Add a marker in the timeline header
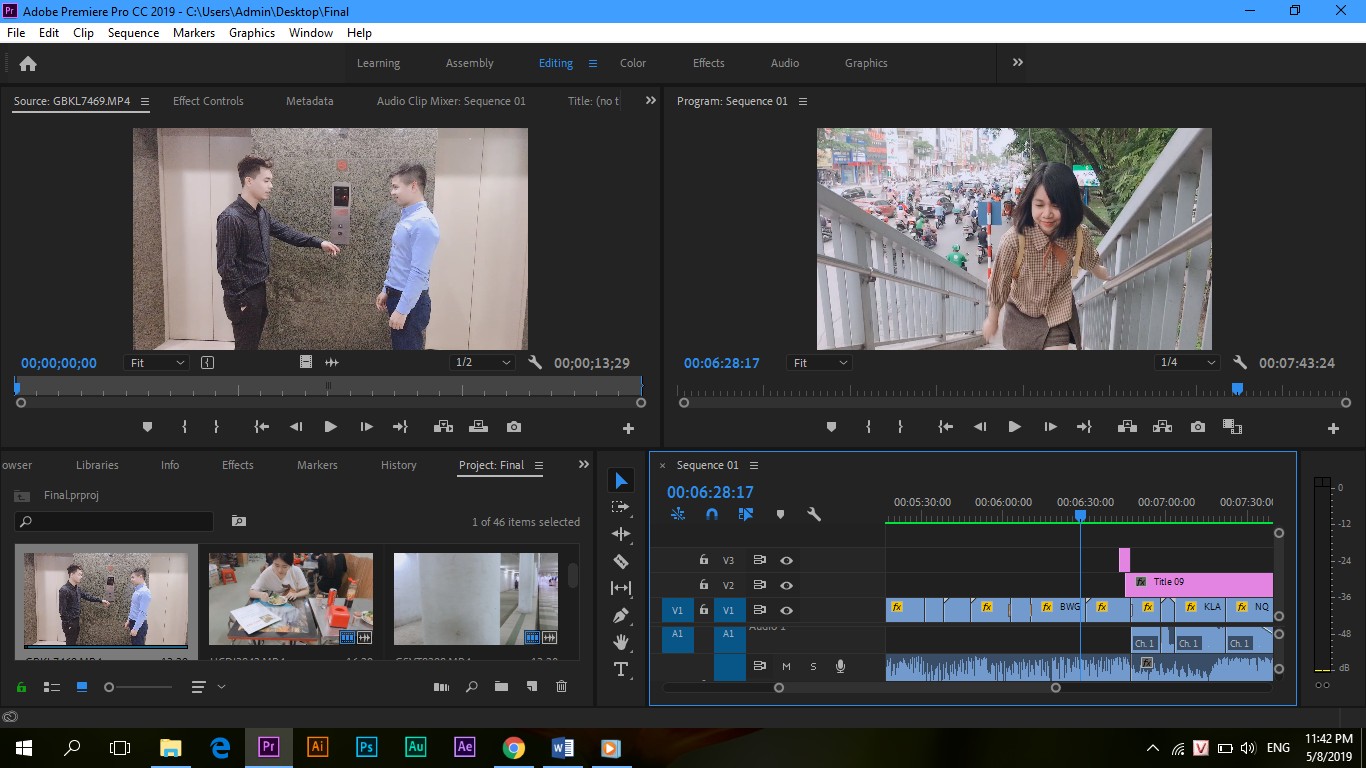Viewport: 1366px width, 768px height. tap(780, 514)
